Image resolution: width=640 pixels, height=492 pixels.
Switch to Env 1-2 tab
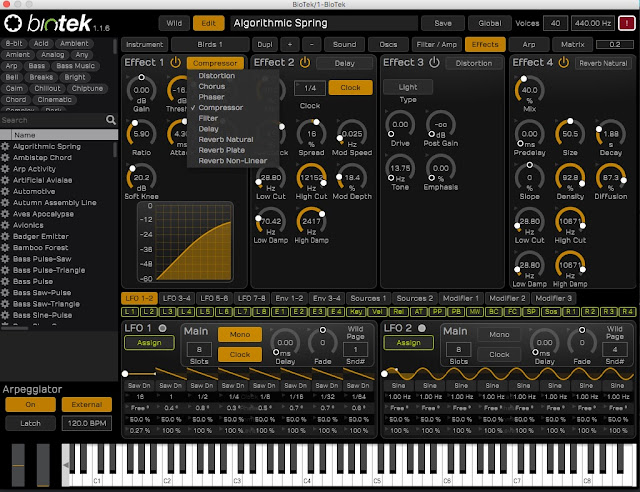pos(289,298)
